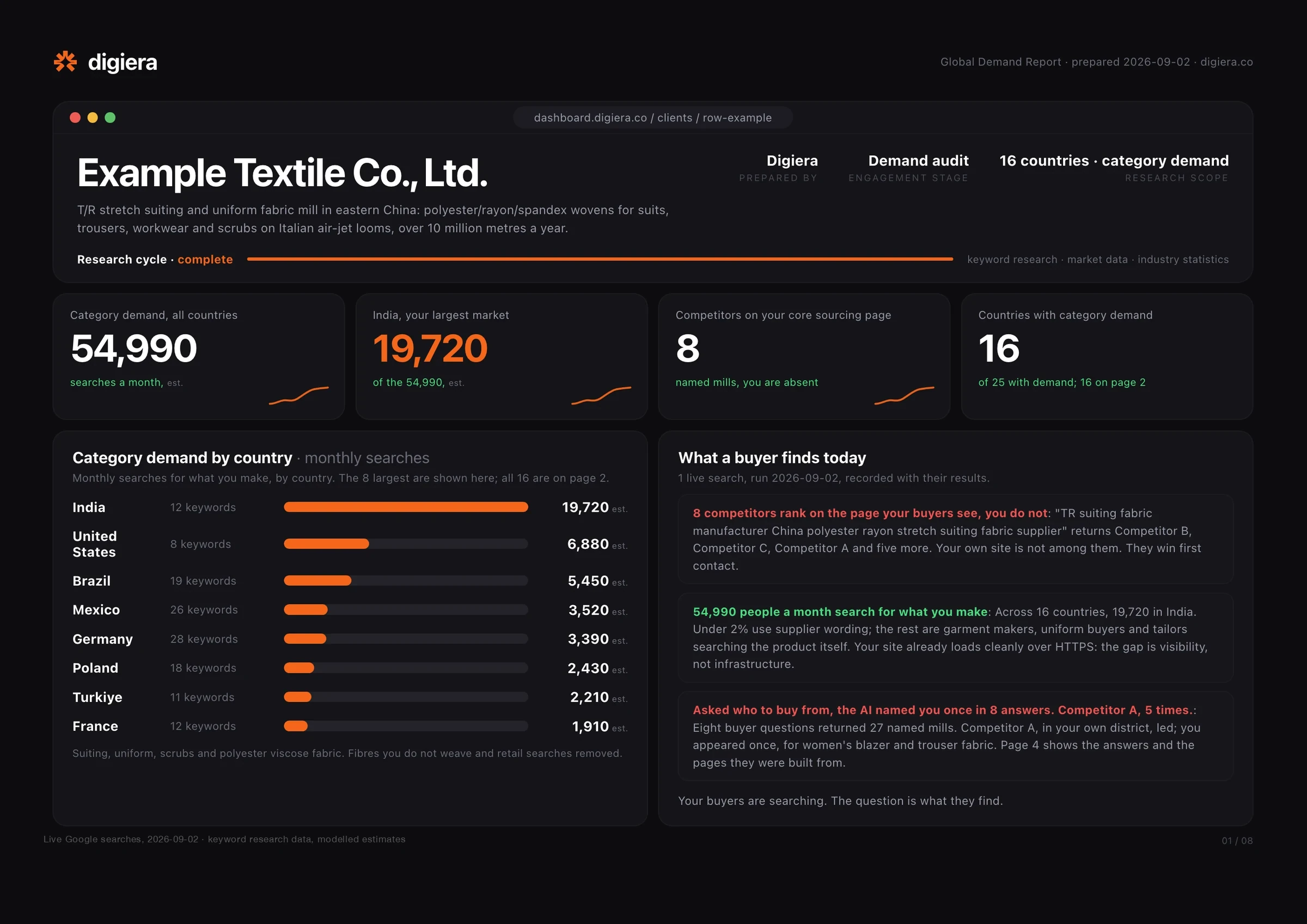Click the India demand bar
The height and width of the screenshot is (924, 1307).
click(x=406, y=507)
